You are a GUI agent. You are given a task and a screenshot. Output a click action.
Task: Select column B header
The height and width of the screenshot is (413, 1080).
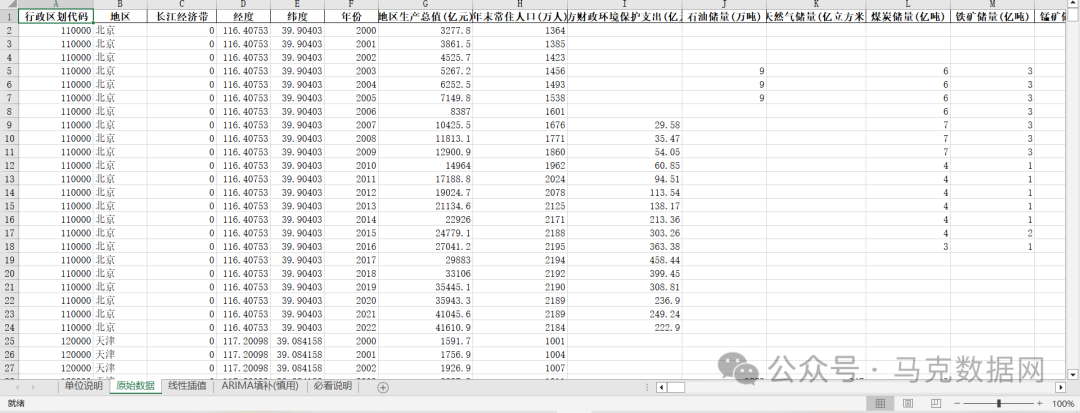(121, 4)
